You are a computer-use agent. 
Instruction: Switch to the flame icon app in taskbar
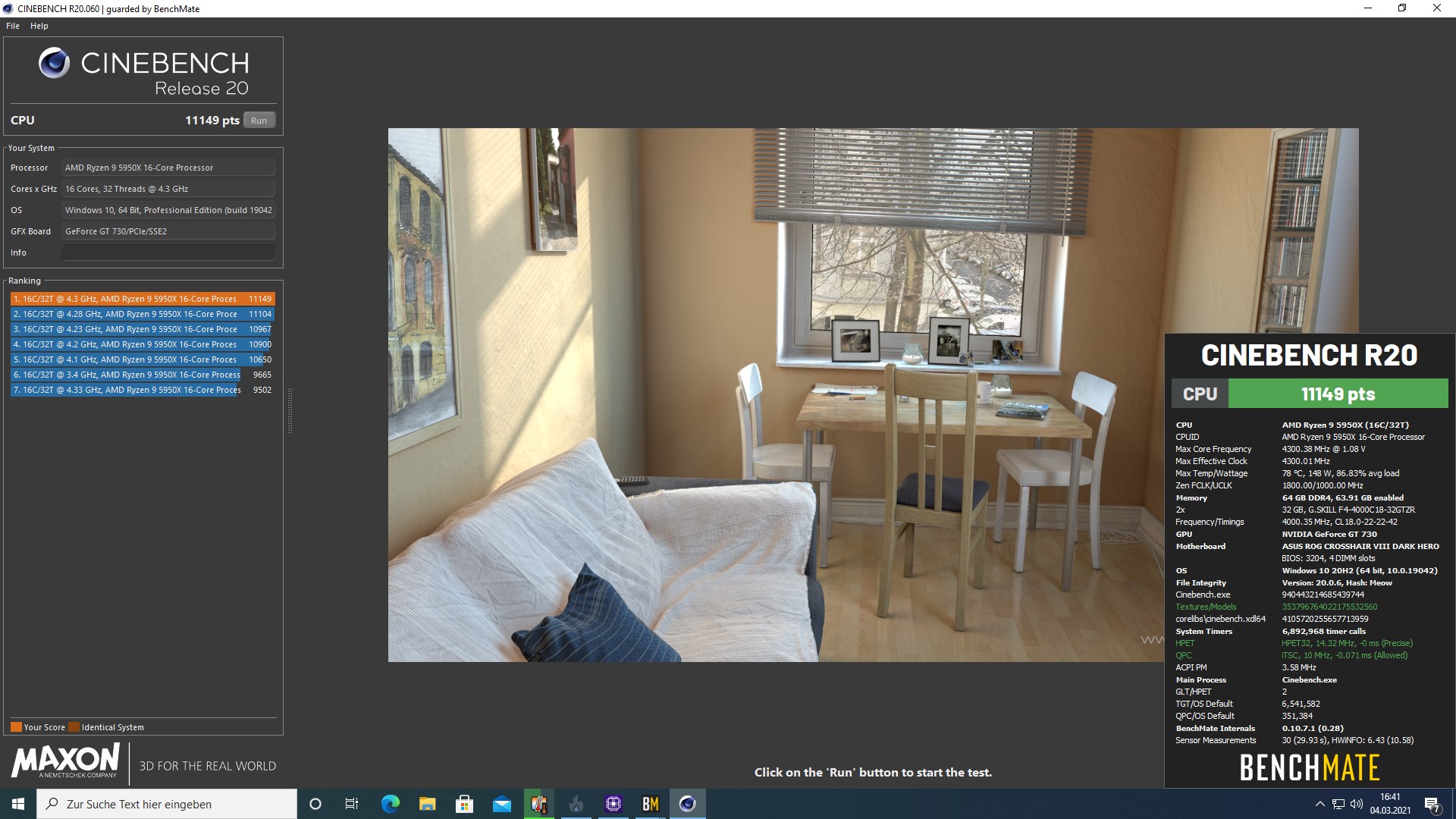pos(576,804)
